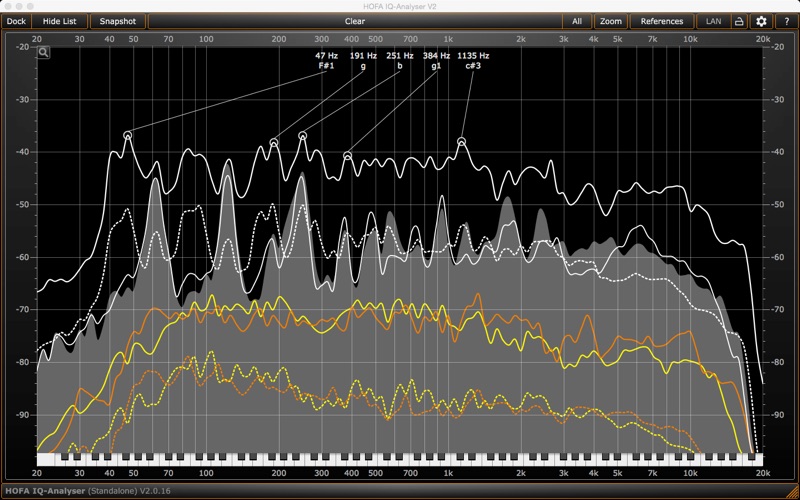
Task: Select the 191 Hz peak marker circle
Action: pos(274,142)
